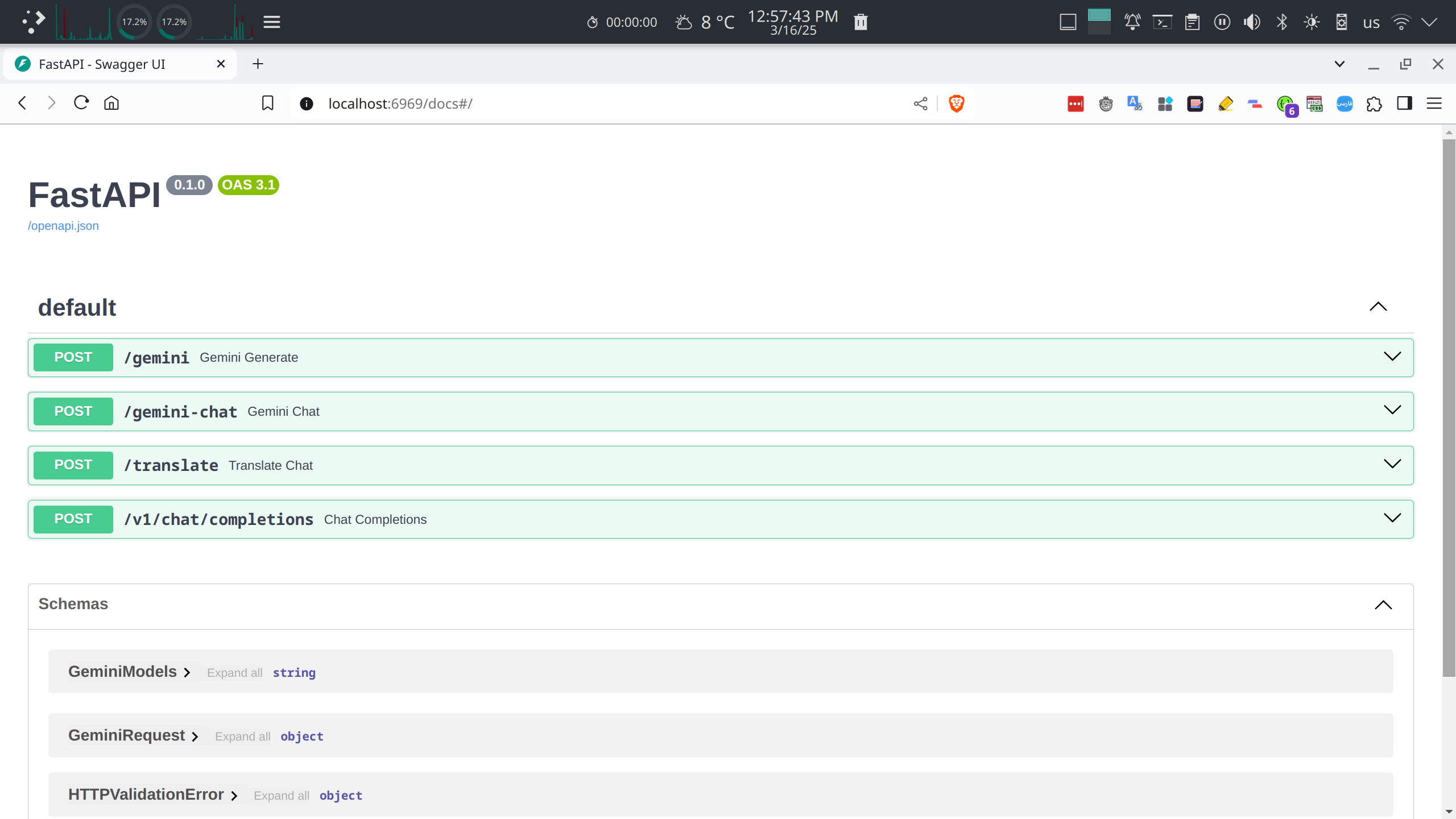Collapse the default endpoints section
Image resolution: width=1456 pixels, height=819 pixels.
pyautogui.click(x=1378, y=307)
